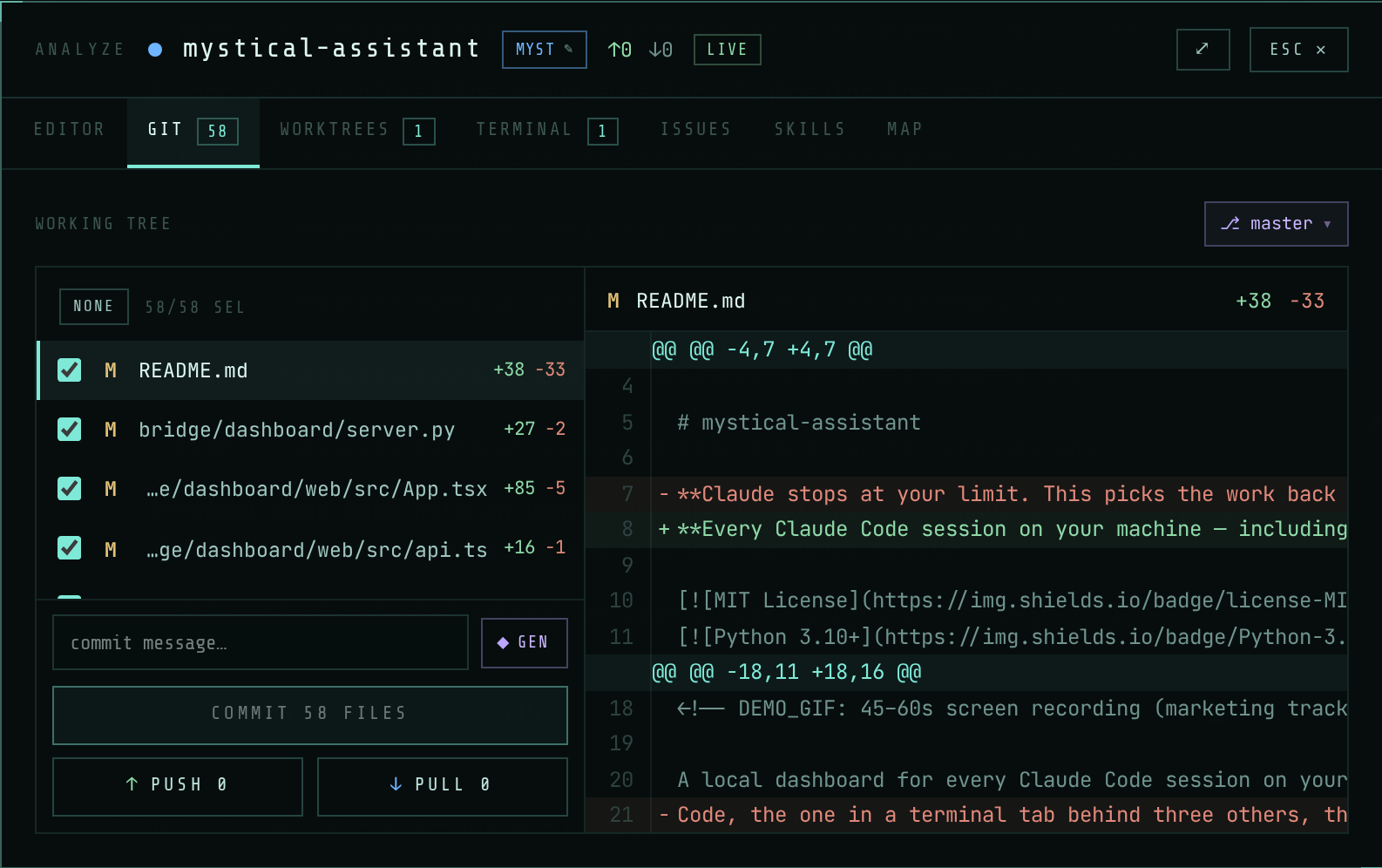Click diff line 5 mystical-assistant heading
1382x868 pixels.
pos(799,423)
